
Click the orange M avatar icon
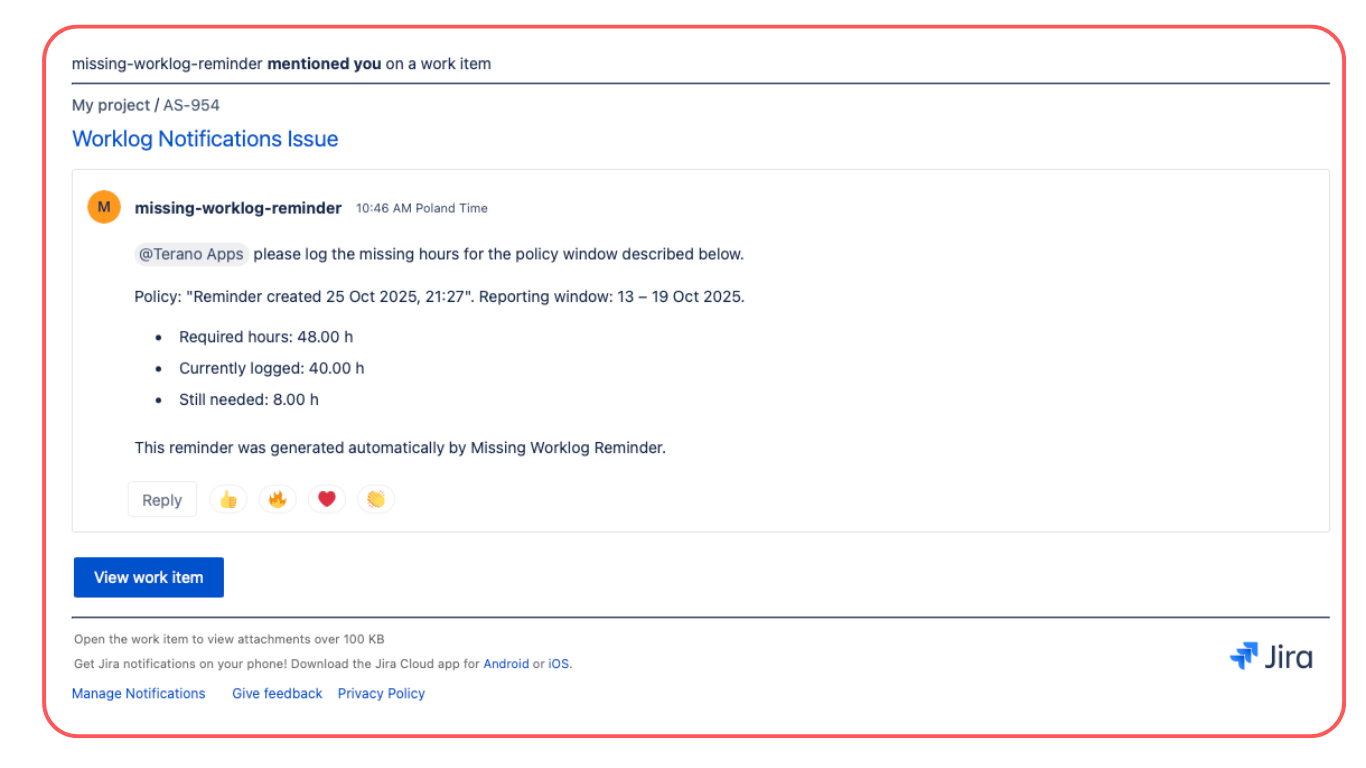104,207
